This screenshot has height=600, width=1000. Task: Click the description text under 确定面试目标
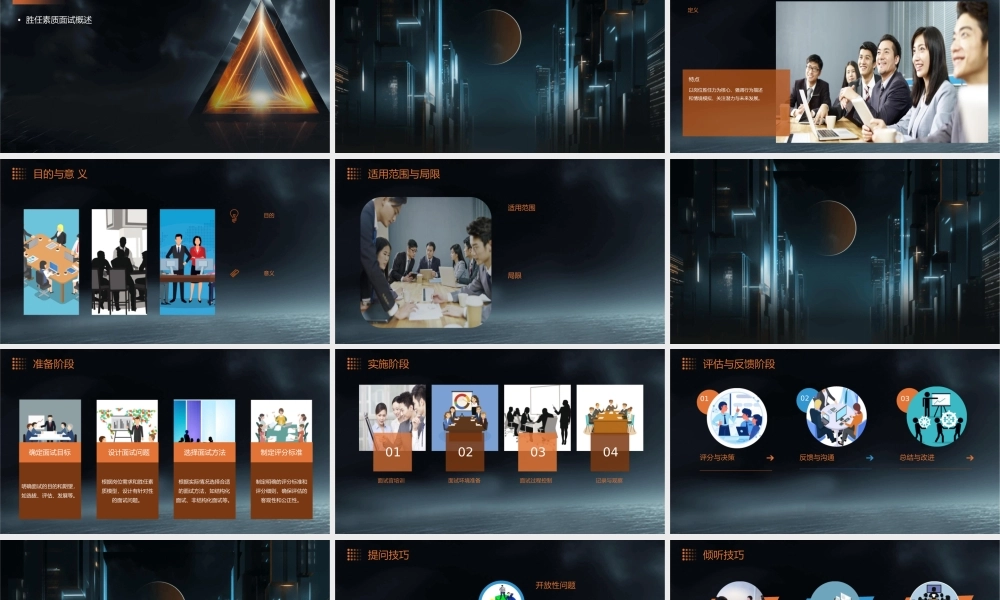[49, 490]
